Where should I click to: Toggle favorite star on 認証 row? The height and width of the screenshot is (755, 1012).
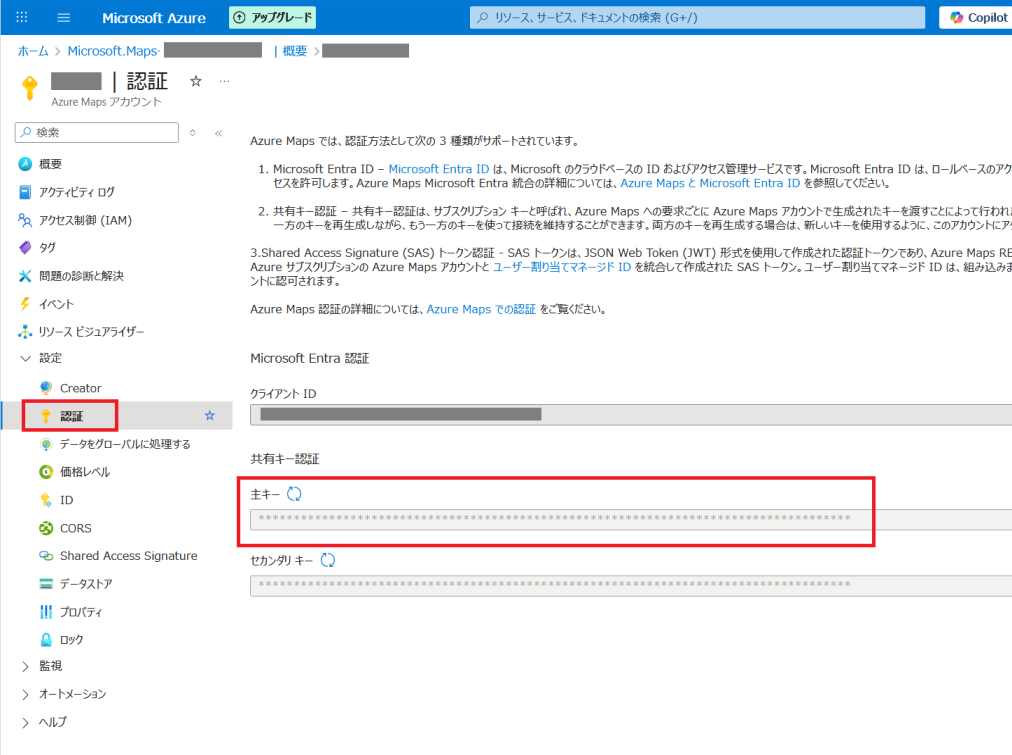210,416
